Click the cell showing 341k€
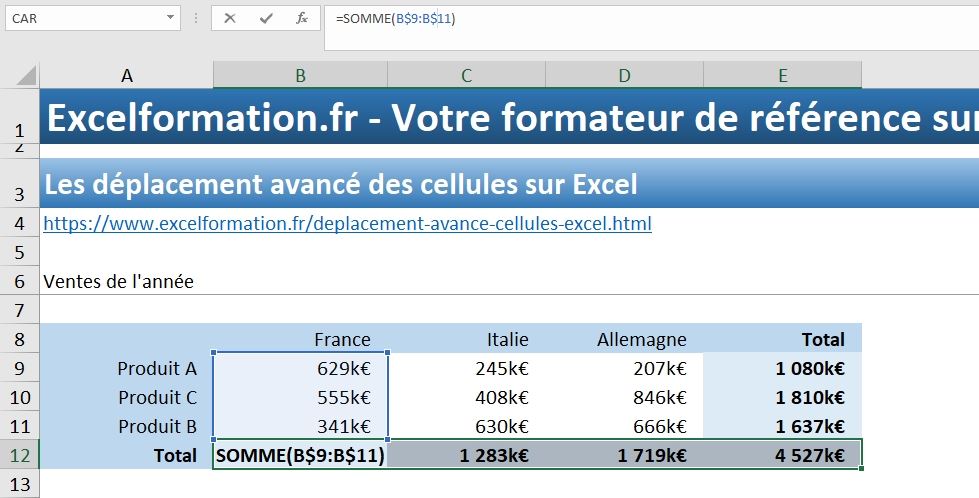Image resolution: width=979 pixels, height=498 pixels. point(300,426)
